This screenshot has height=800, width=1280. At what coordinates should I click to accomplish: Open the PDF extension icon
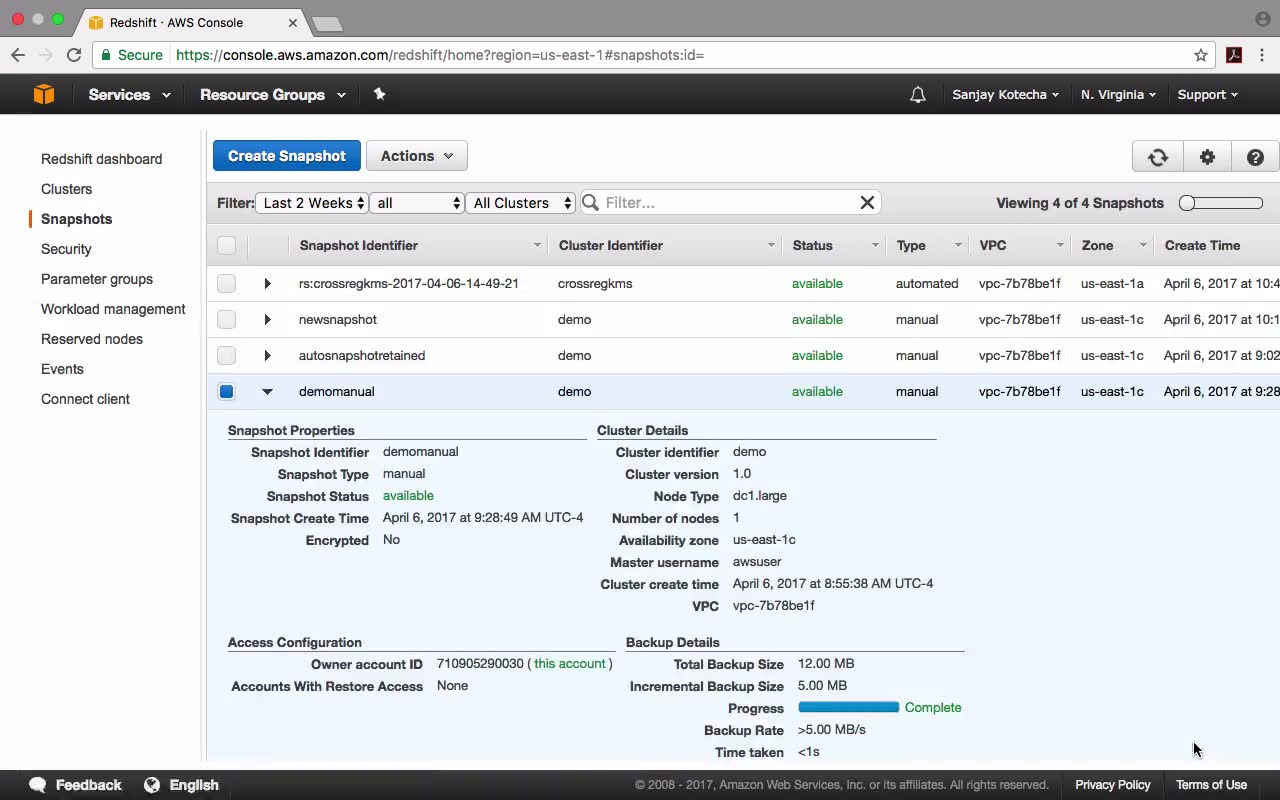click(1234, 55)
